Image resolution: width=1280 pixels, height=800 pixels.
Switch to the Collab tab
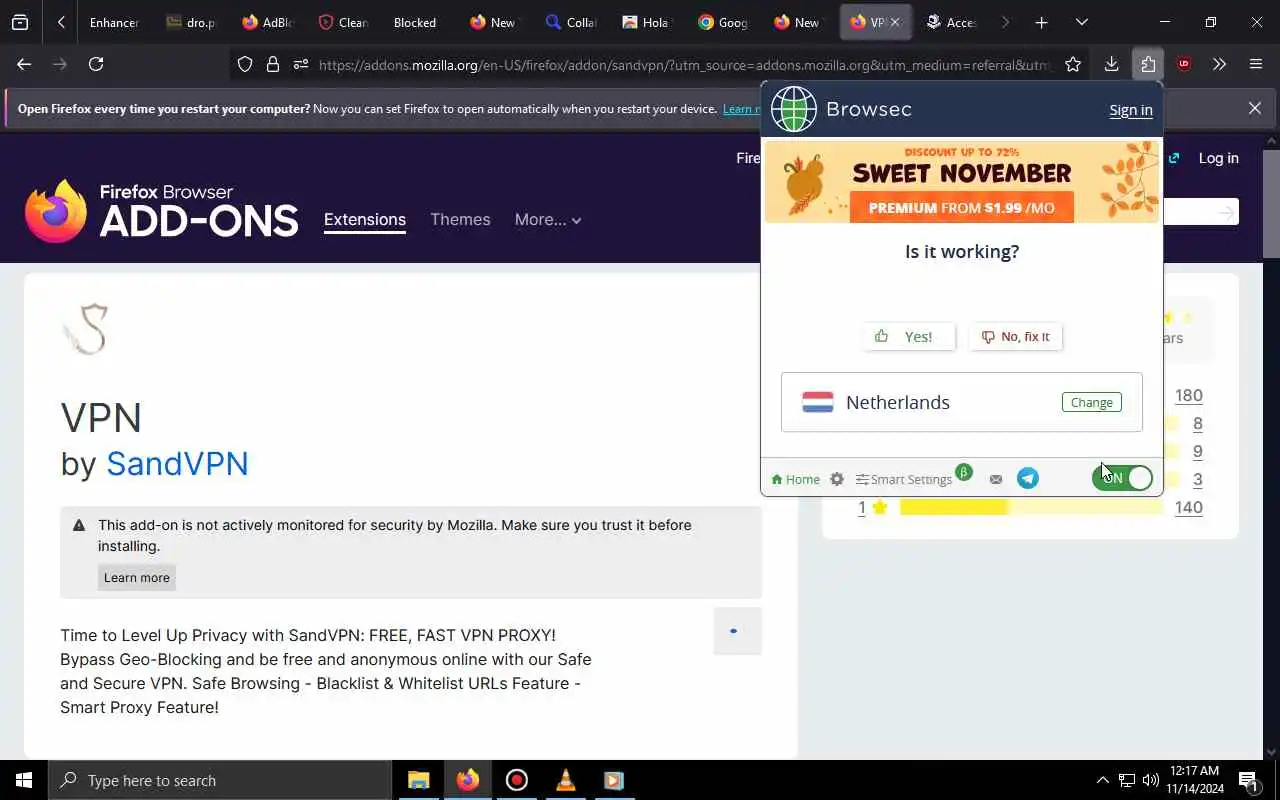572,22
